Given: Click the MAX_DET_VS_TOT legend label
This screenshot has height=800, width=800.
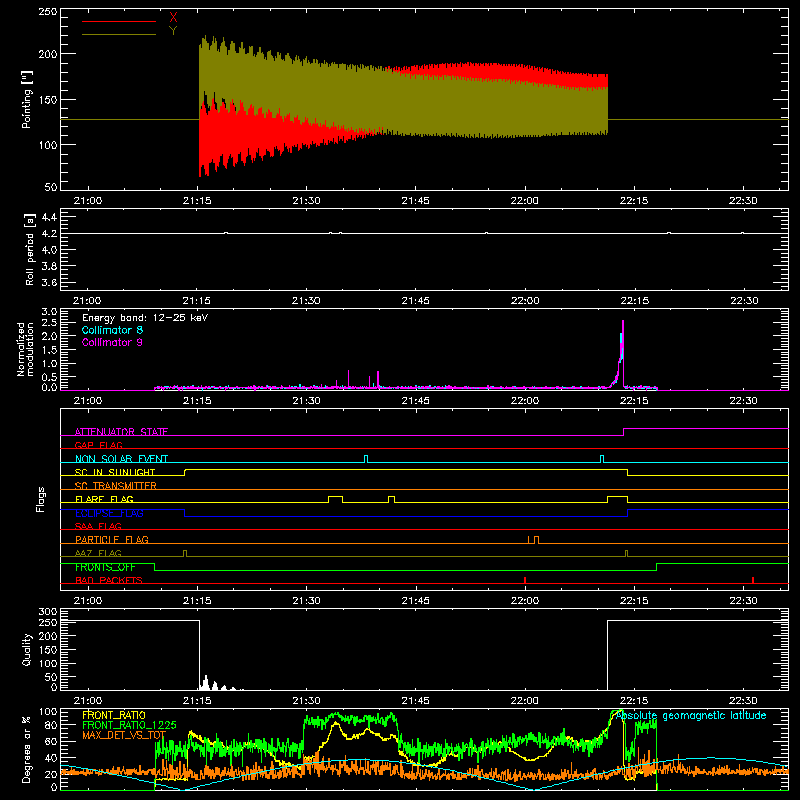Looking at the screenshot, I should click(124, 735).
